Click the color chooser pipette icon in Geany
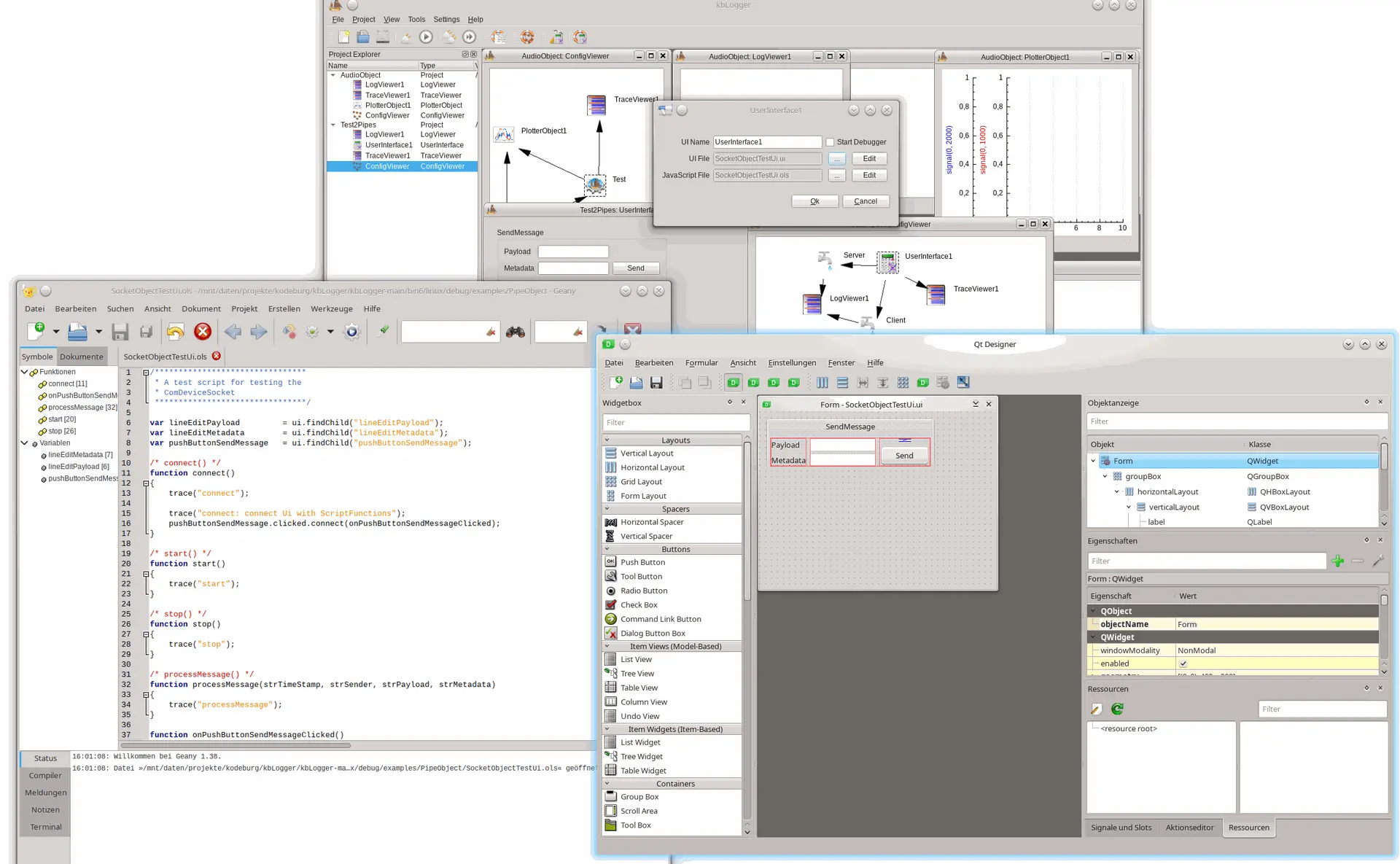1400x864 pixels. (x=384, y=330)
